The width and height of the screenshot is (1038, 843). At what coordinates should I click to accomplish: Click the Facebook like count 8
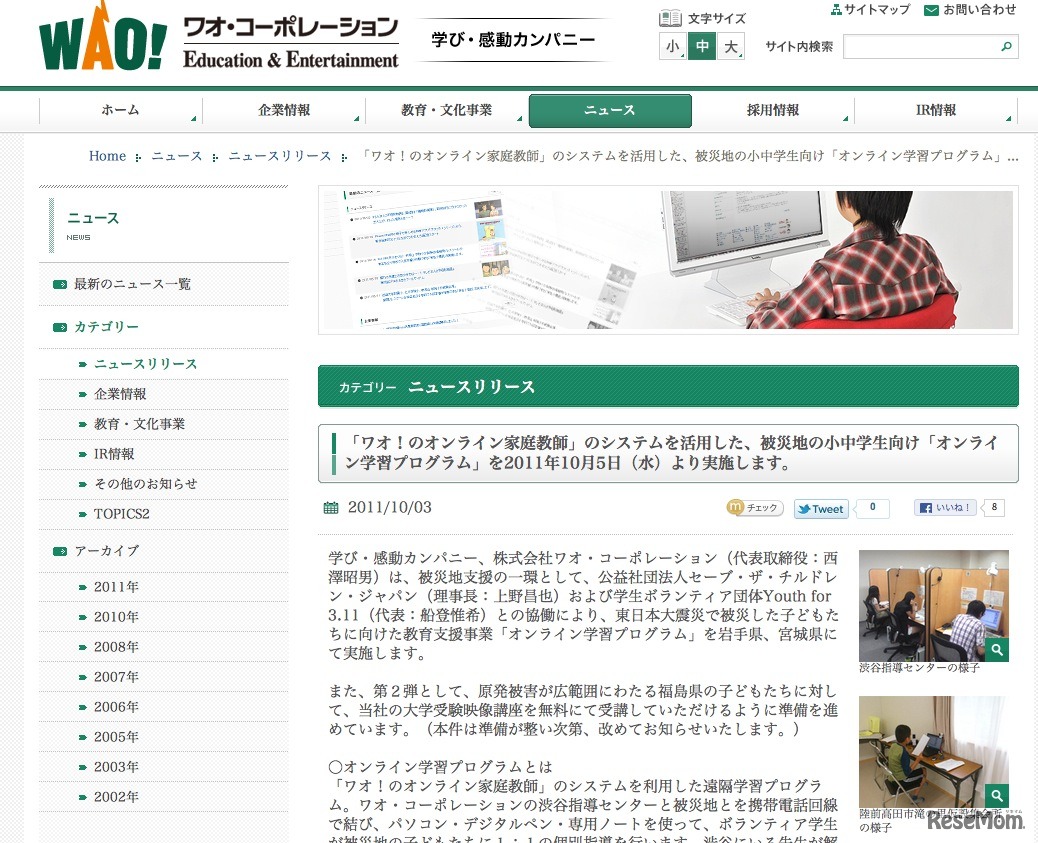coord(994,508)
